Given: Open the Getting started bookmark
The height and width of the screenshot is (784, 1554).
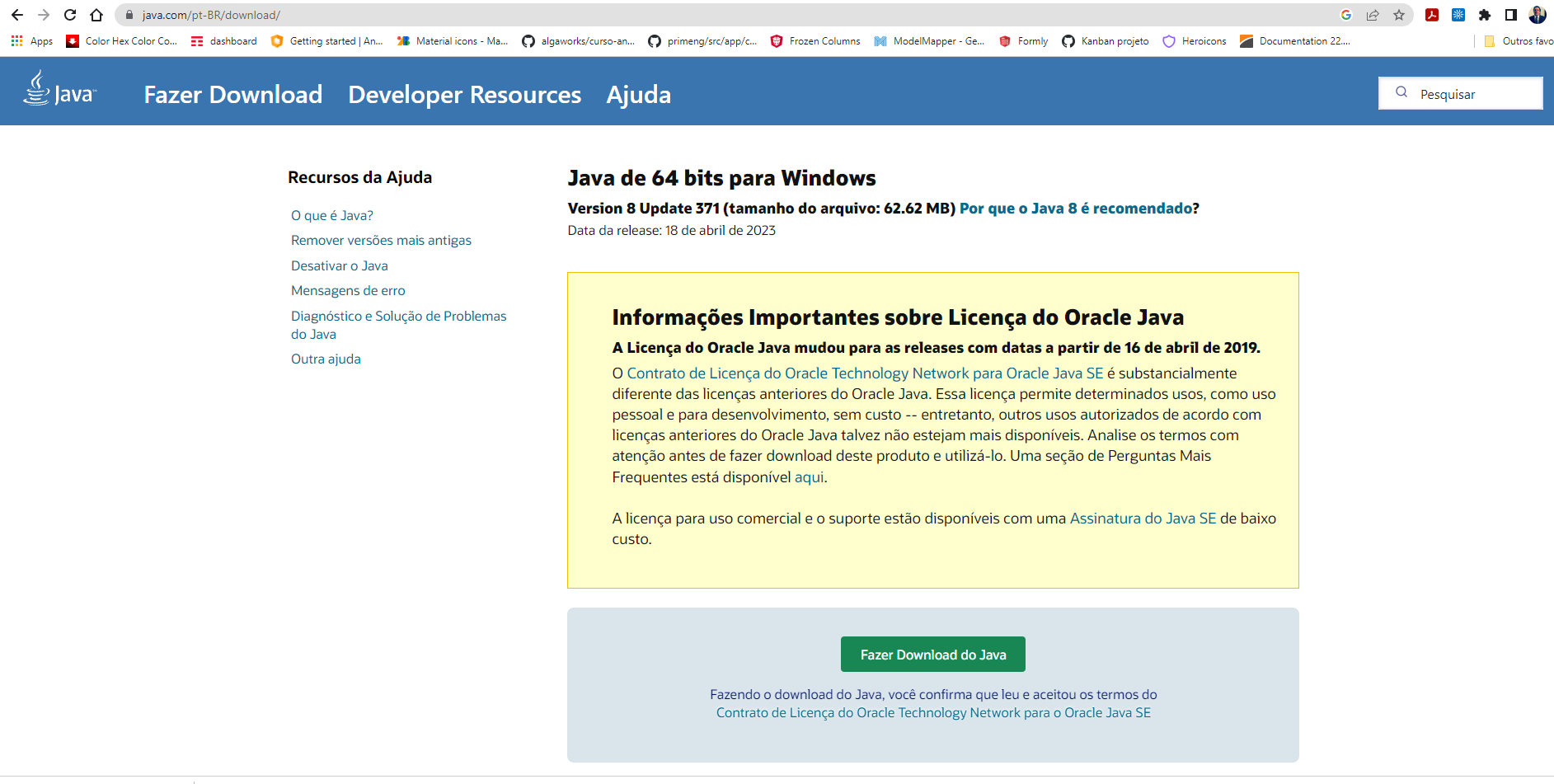Looking at the screenshot, I should tap(327, 41).
